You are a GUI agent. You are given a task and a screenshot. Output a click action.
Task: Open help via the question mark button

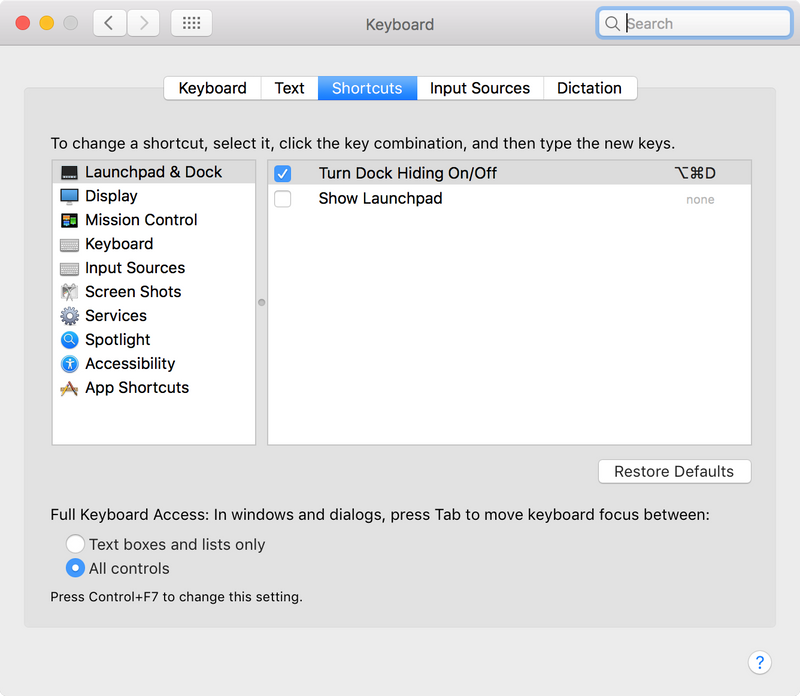click(760, 662)
